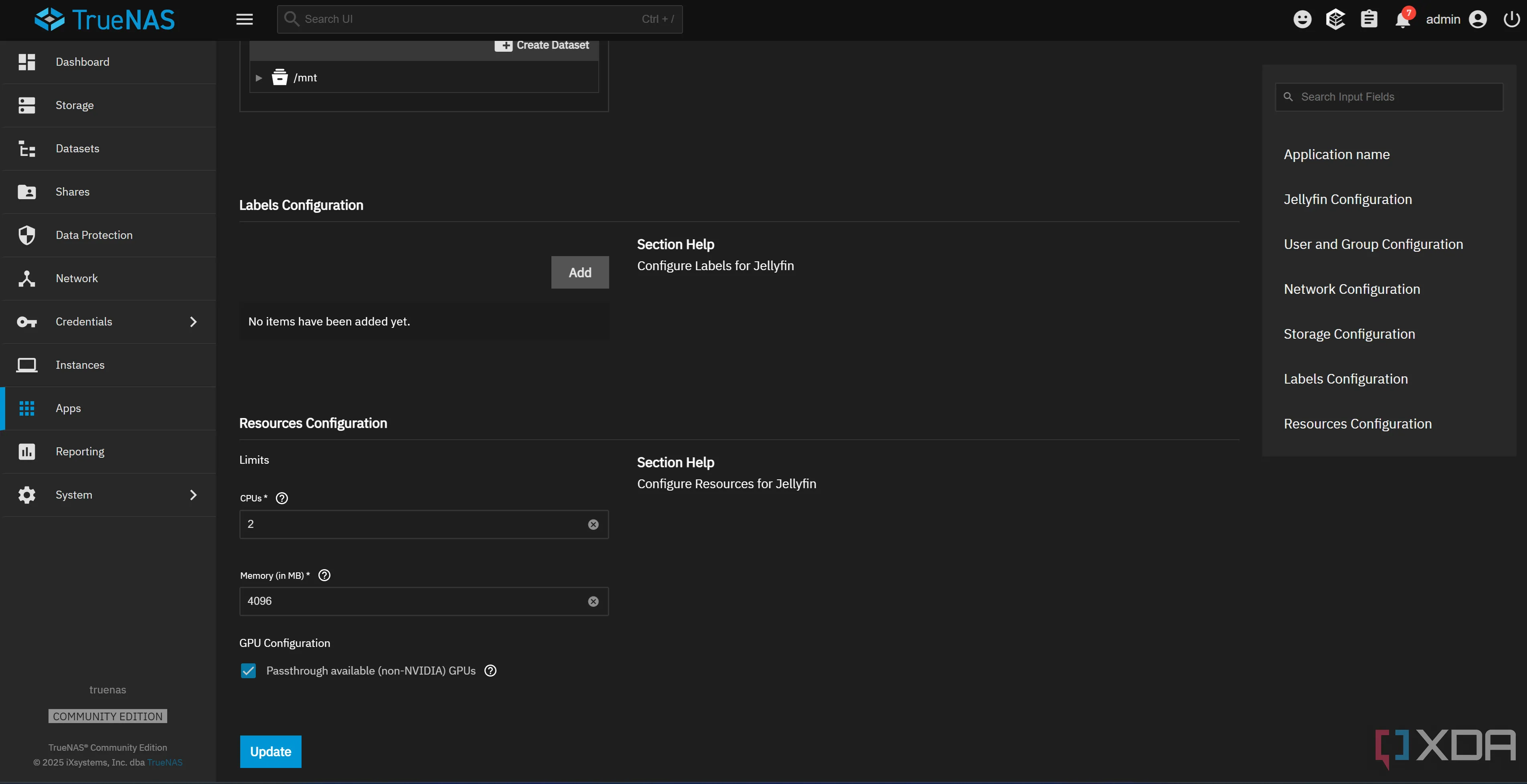
Task: Show help for Memory field
Action: tap(324, 576)
